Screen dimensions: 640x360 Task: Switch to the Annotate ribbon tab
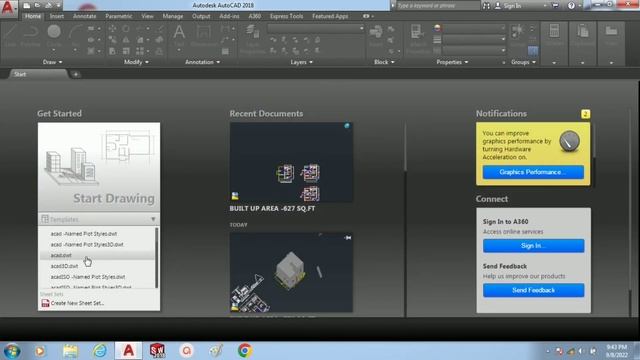tap(84, 16)
